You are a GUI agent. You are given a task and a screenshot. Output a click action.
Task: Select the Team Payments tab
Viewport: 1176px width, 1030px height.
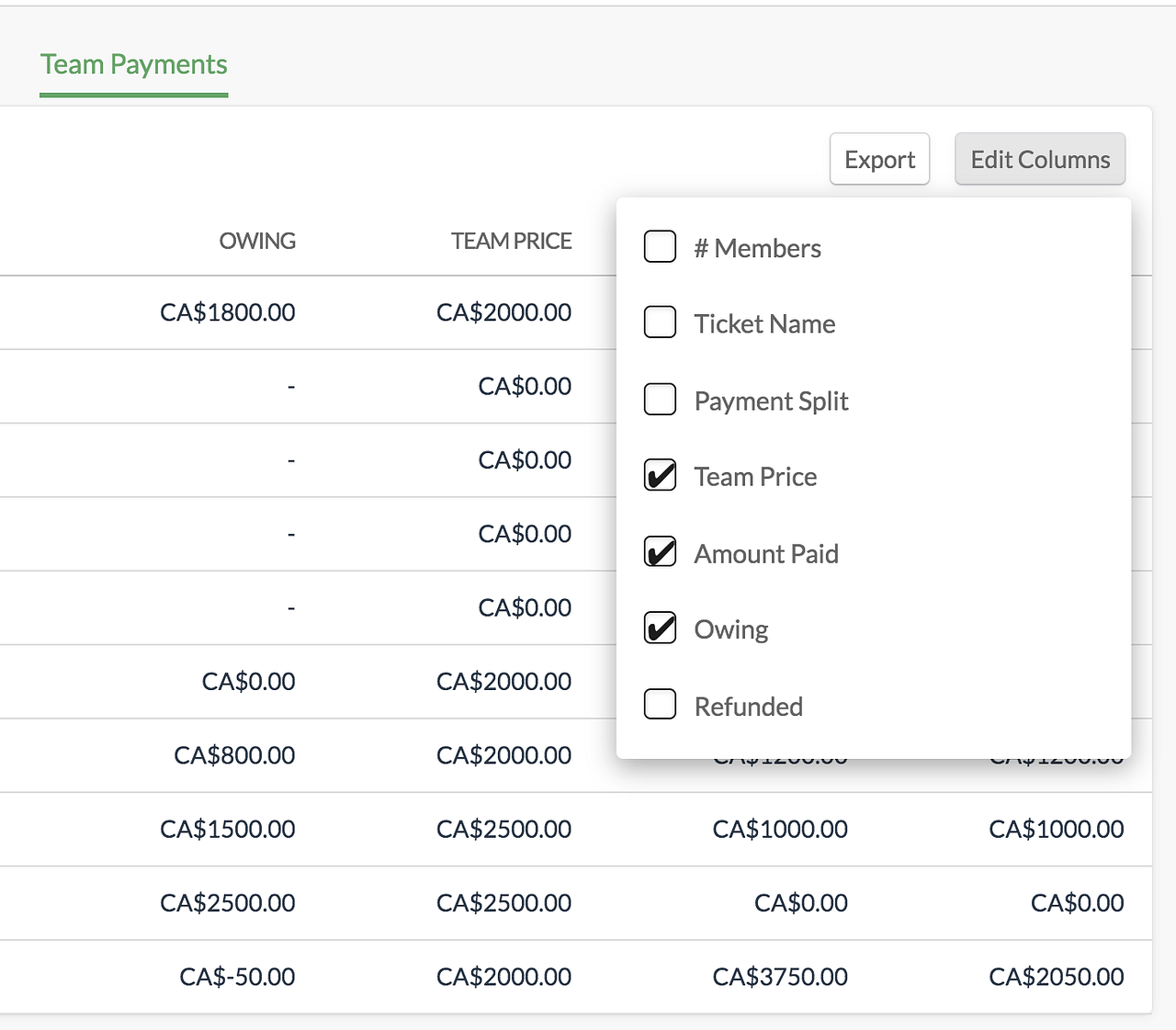click(x=134, y=64)
